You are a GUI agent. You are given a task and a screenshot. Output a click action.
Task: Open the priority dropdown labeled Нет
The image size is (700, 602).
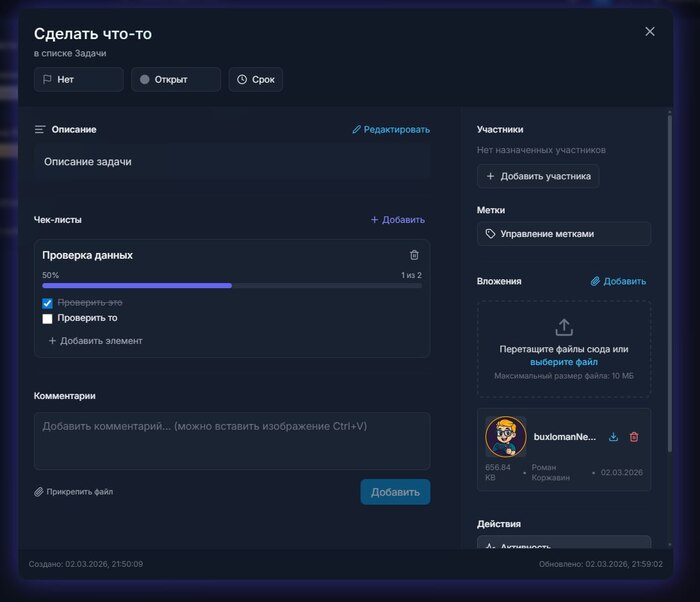click(x=78, y=79)
